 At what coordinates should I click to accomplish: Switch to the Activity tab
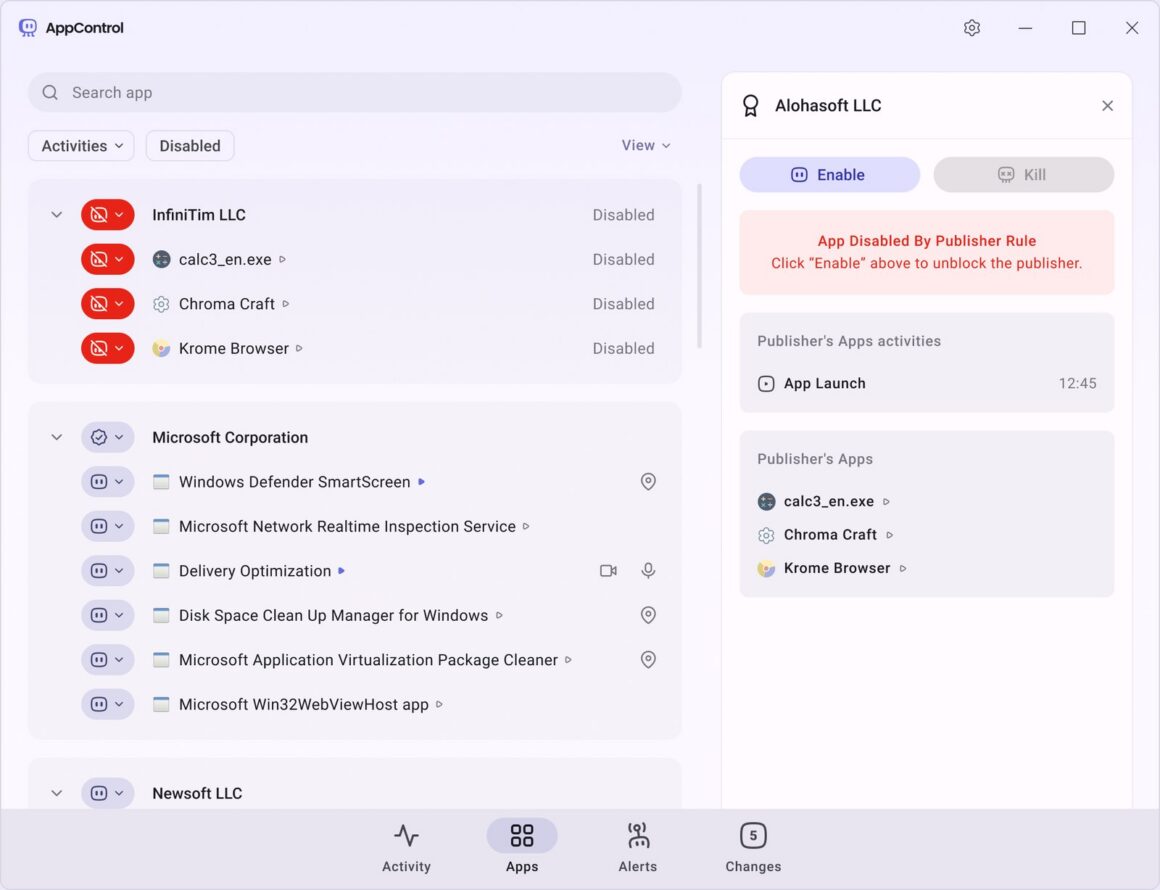[406, 848]
